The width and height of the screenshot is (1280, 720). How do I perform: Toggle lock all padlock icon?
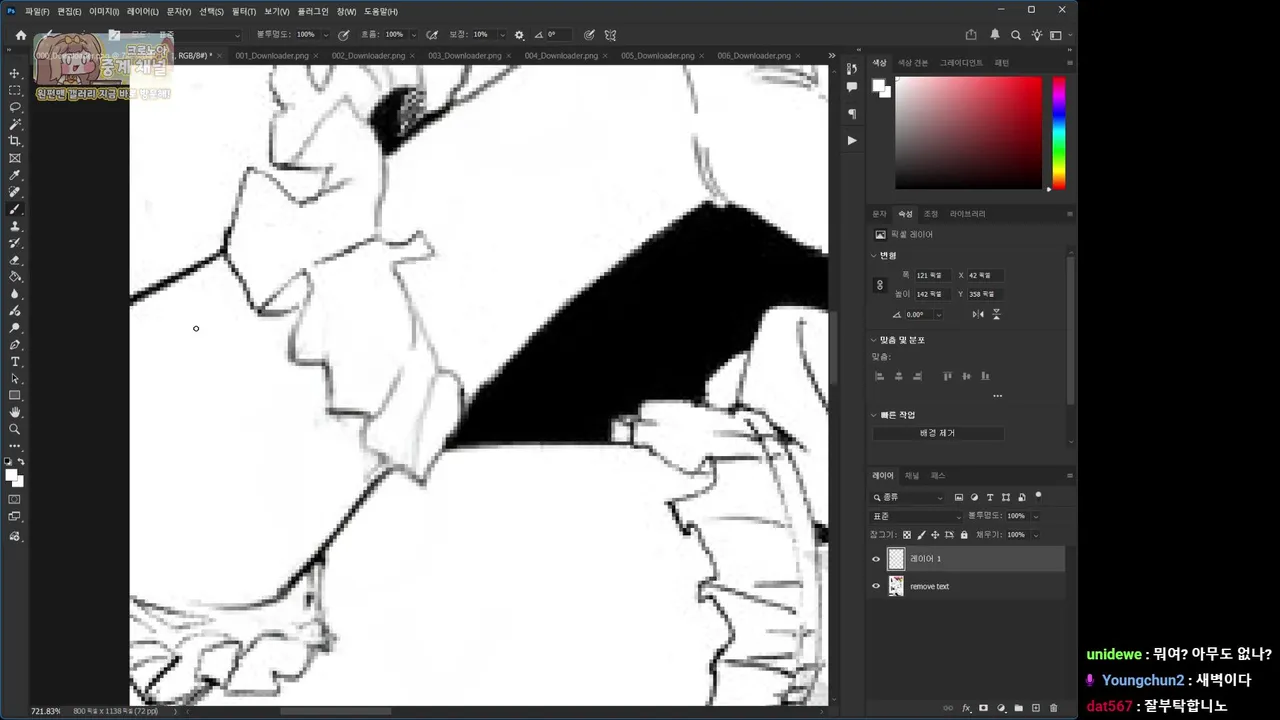(x=964, y=535)
